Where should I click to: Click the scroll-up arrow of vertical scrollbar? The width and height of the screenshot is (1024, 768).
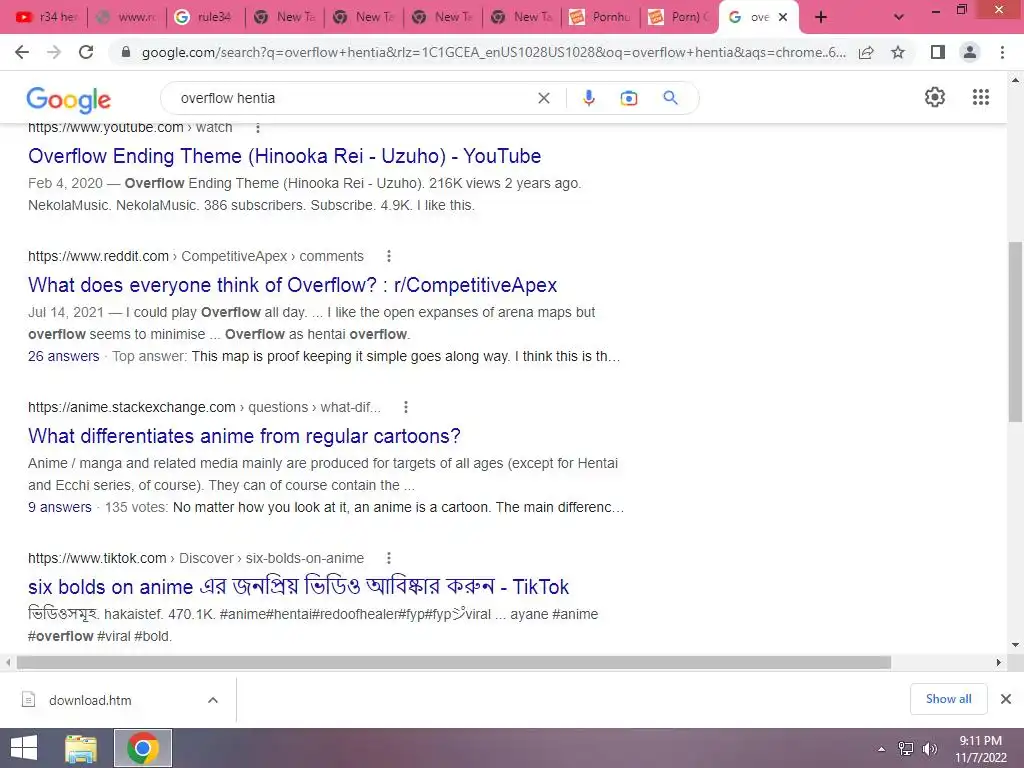coord(1015,80)
